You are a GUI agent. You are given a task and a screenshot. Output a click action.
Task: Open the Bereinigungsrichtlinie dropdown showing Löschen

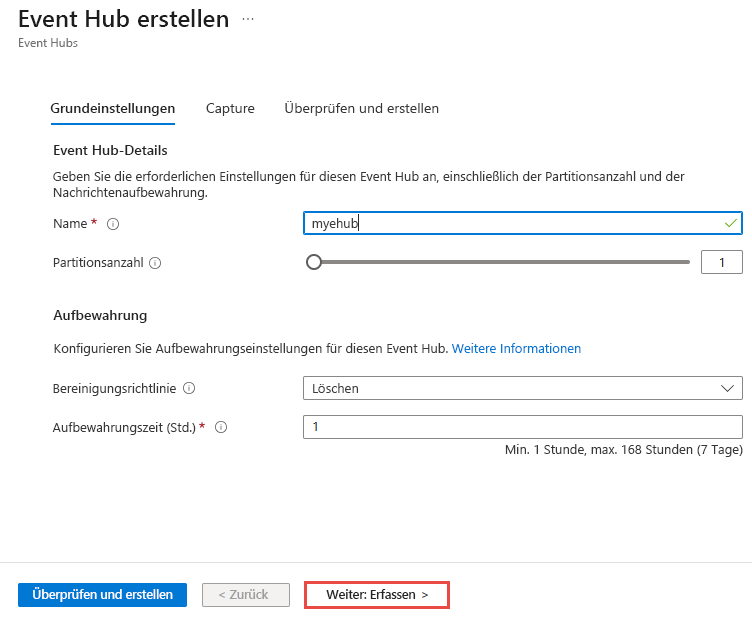pyautogui.click(x=523, y=388)
